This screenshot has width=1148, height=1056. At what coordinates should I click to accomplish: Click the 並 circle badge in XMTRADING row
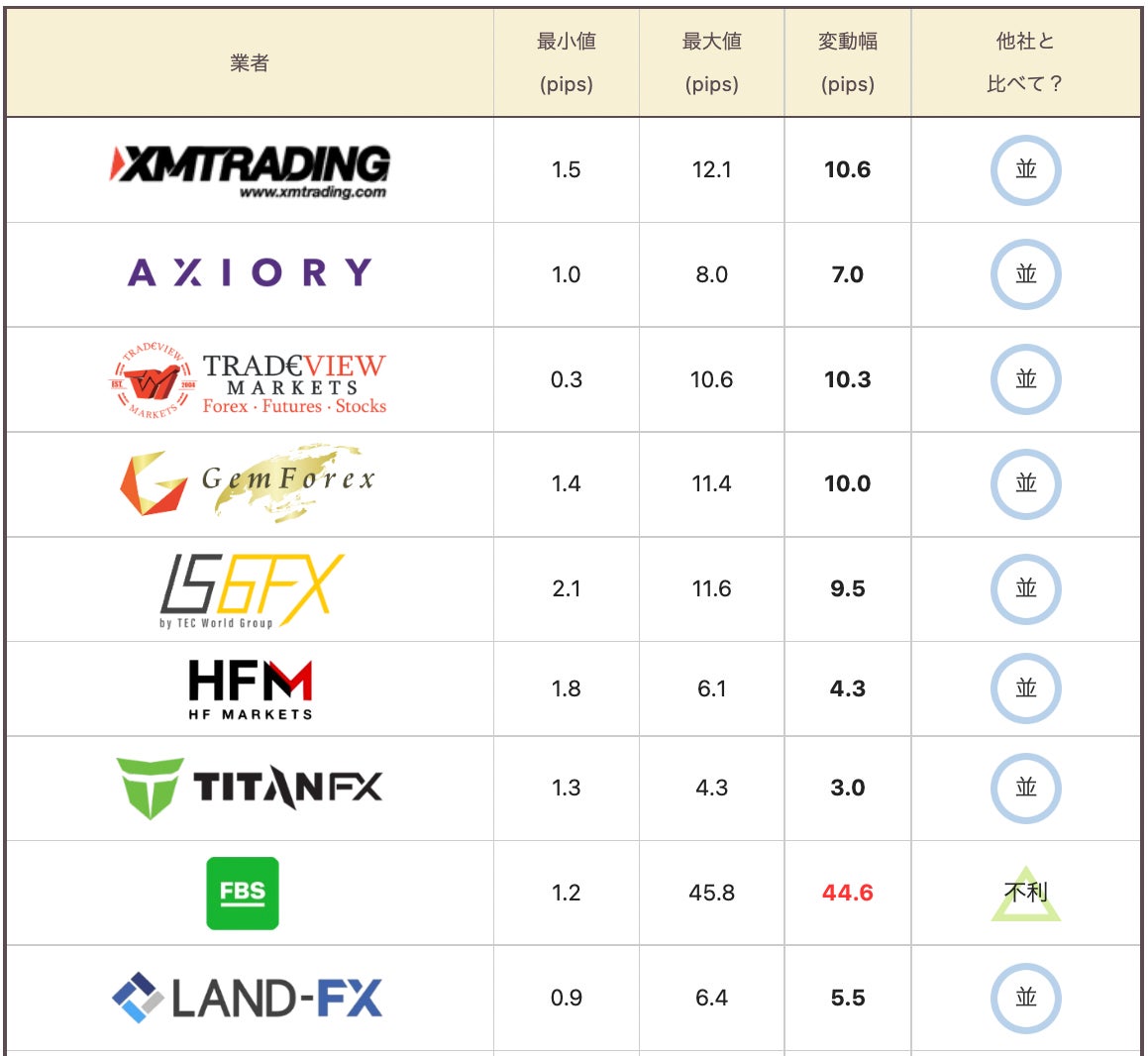(x=1026, y=170)
